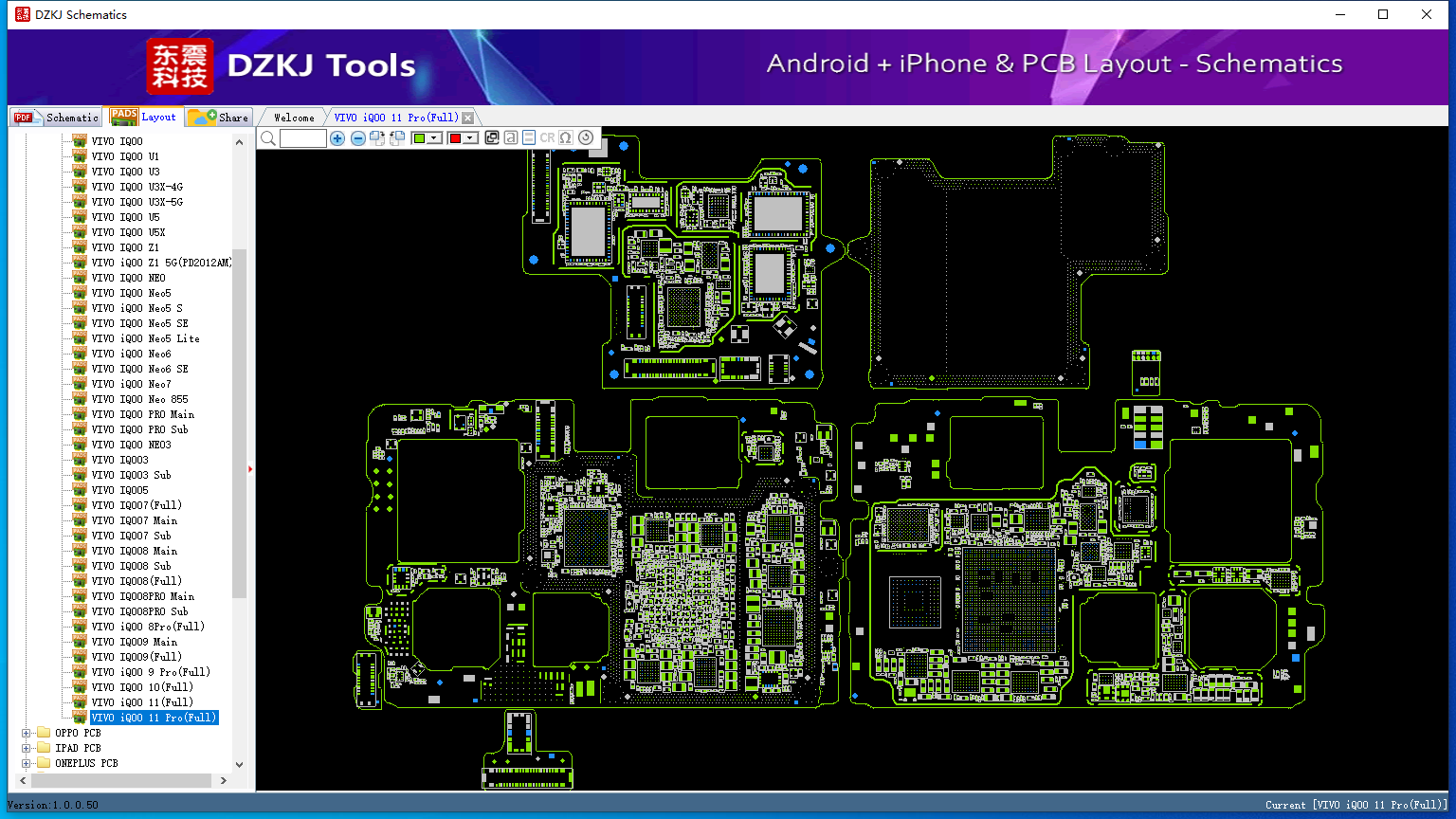Image resolution: width=1456 pixels, height=819 pixels.
Task: Toggle the letter 'a' text display icon
Action: (x=510, y=138)
